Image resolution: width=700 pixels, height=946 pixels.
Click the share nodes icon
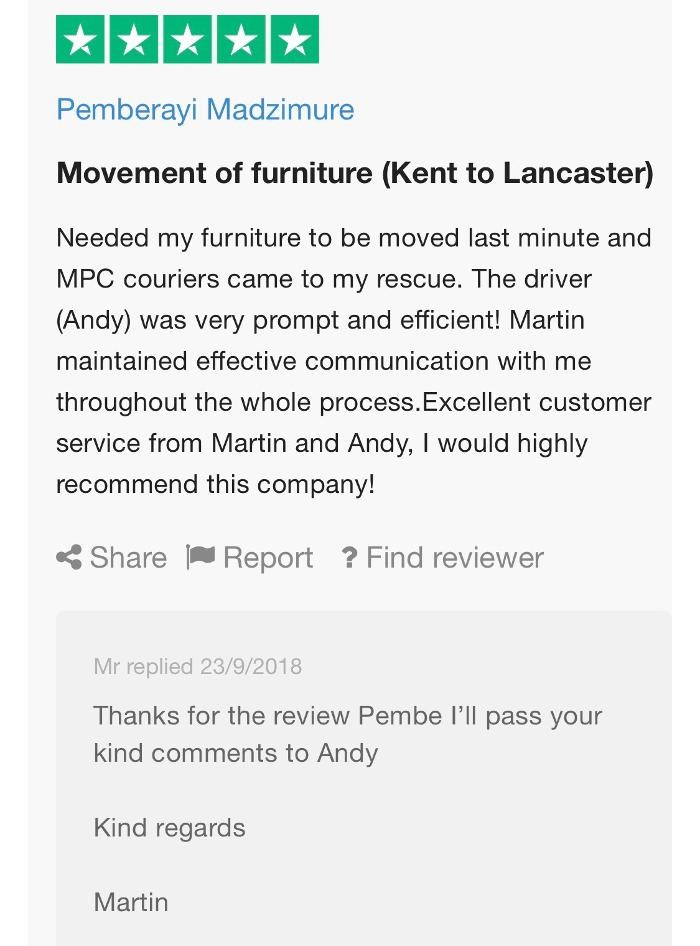tap(69, 558)
